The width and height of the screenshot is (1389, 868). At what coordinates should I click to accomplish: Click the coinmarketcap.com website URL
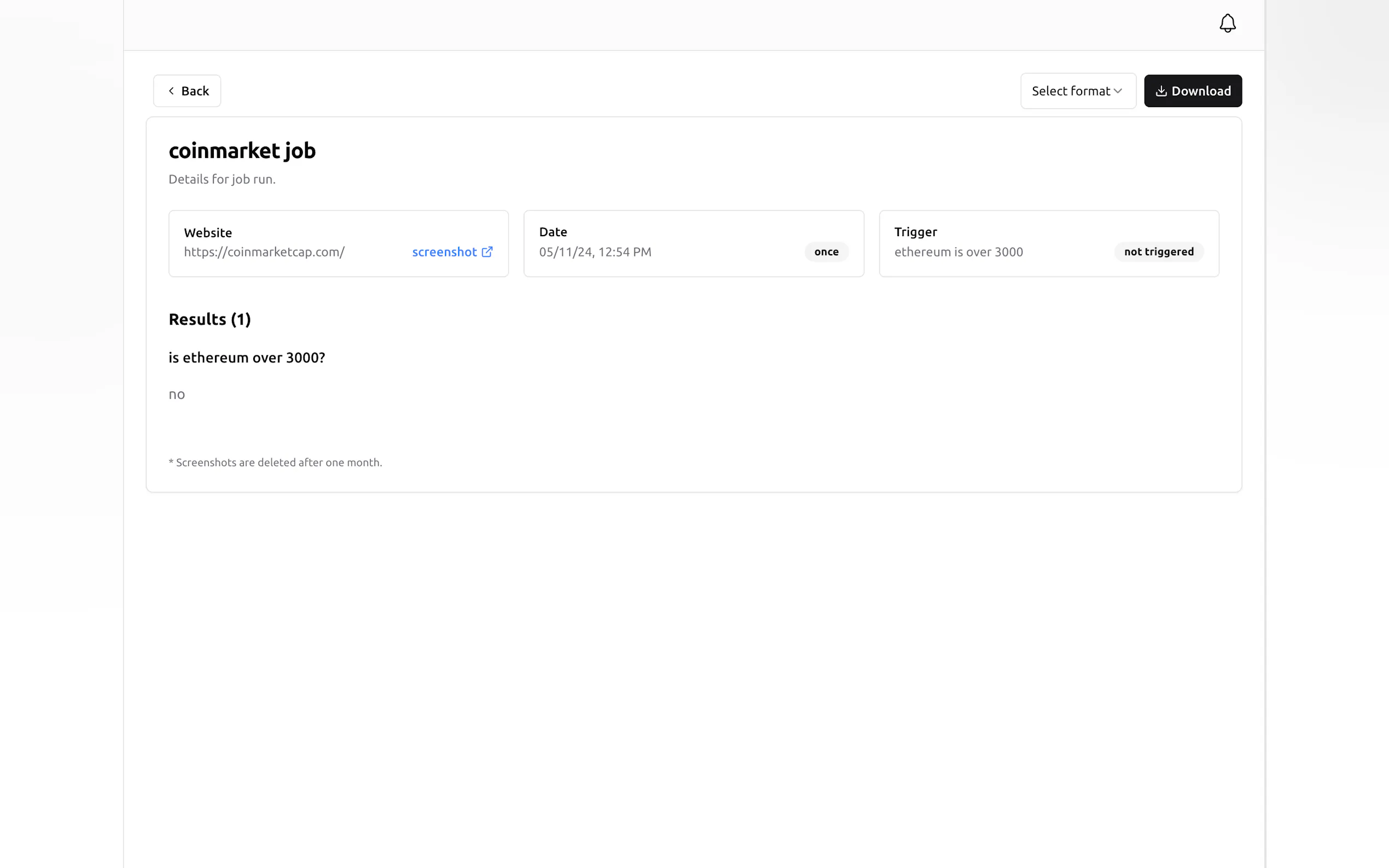(x=264, y=252)
